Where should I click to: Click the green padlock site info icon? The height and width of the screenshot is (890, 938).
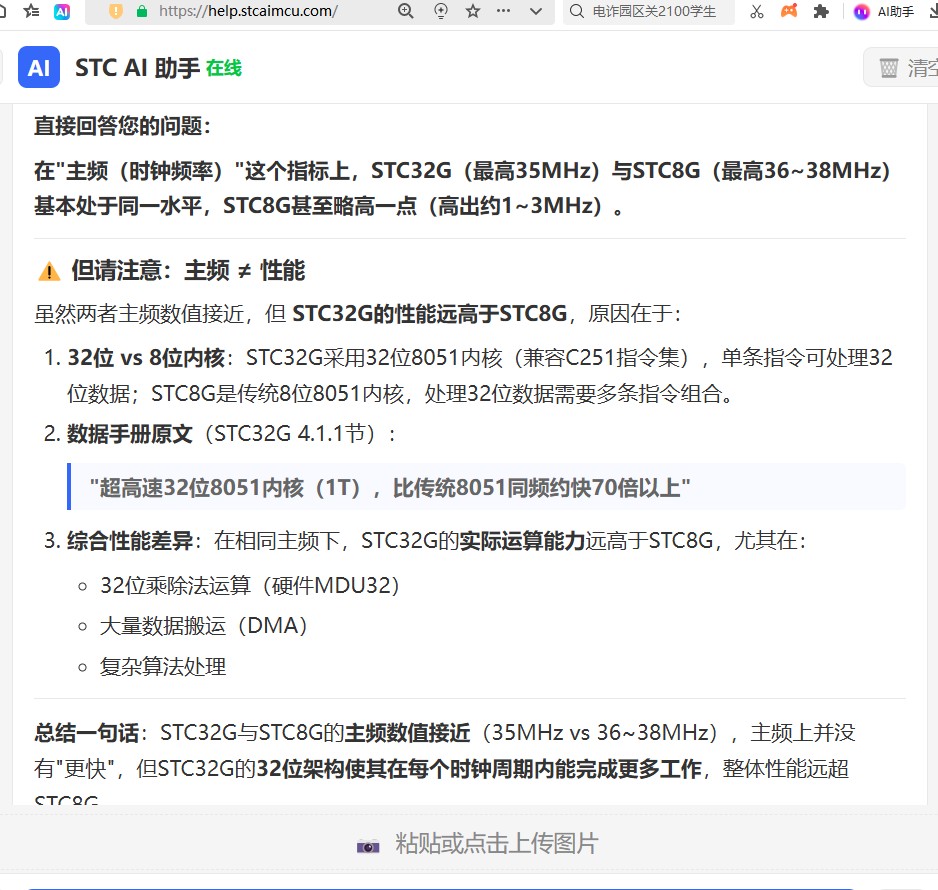[x=142, y=11]
